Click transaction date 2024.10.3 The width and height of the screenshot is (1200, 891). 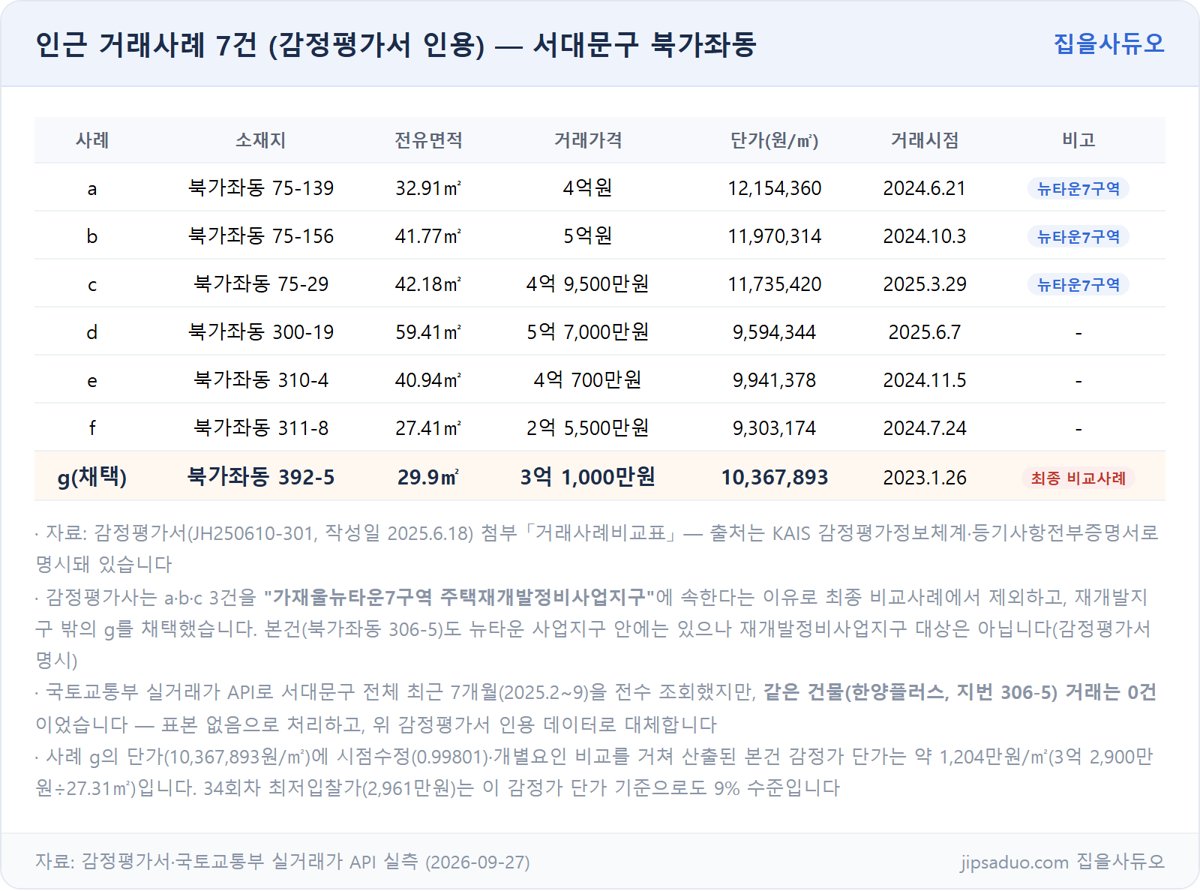[925, 236]
